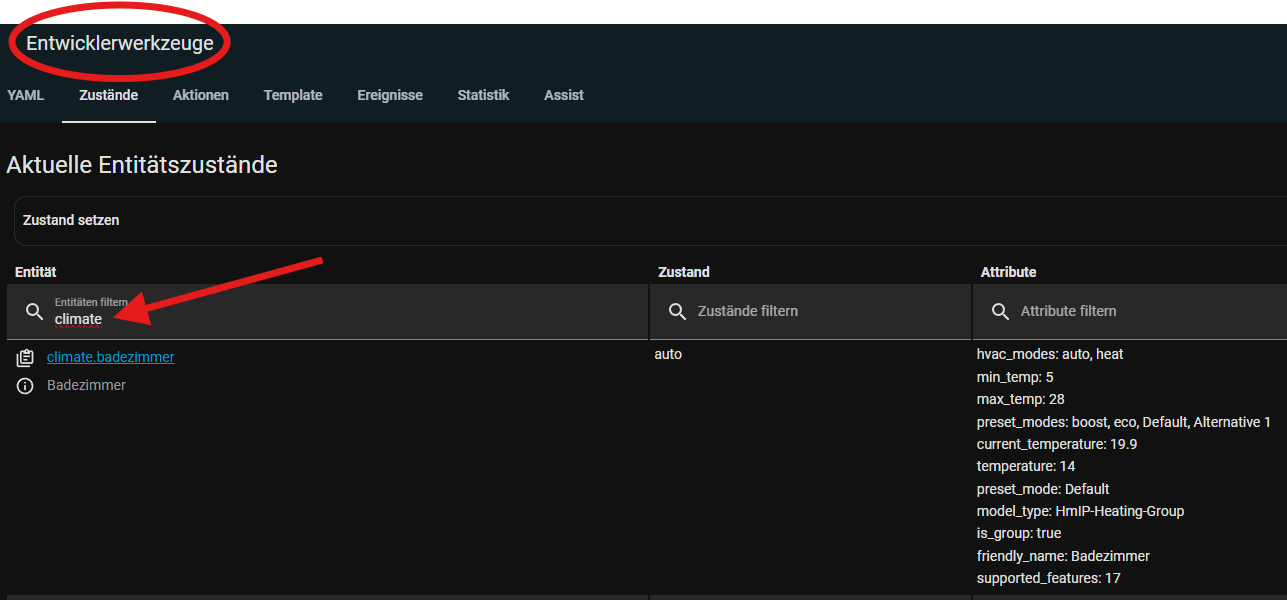This screenshot has width=1287, height=600.
Task: Open the Aktionen tab
Action: click(x=200, y=96)
